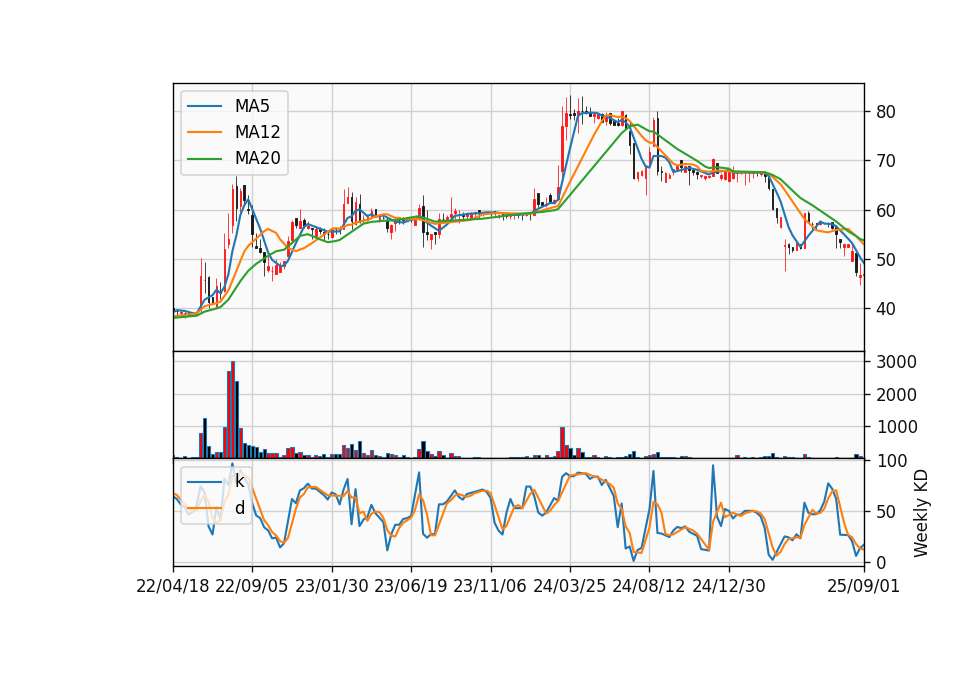Viewport: 960px width, 690px height.
Task: Click the 23/01/30 date tick label
Action: 332,586
